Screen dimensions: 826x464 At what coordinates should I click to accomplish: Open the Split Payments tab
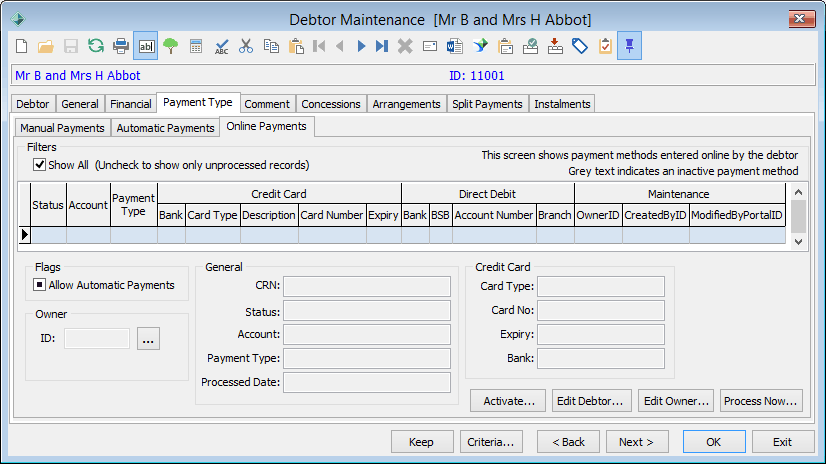coord(487,104)
